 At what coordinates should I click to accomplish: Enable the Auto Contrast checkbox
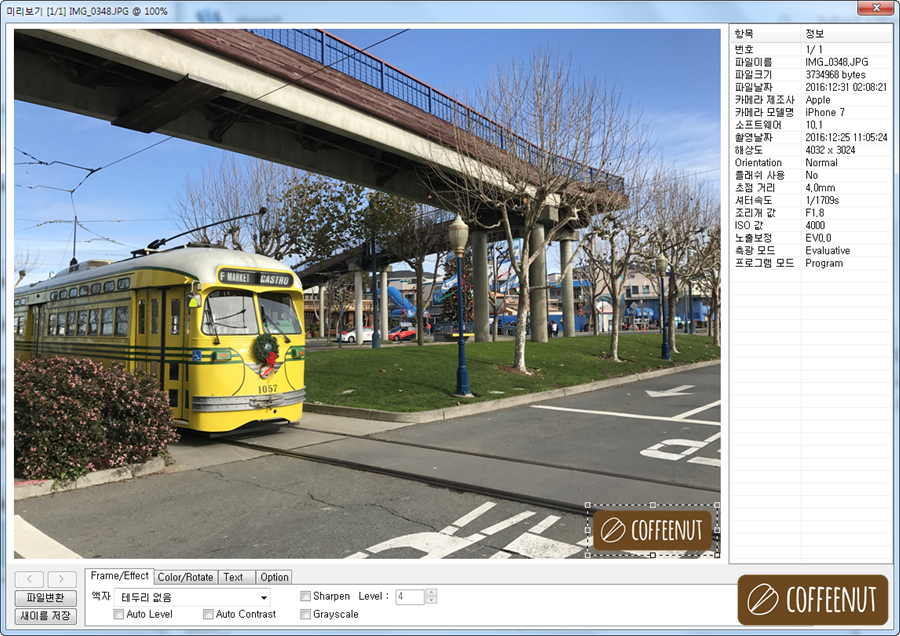208,613
